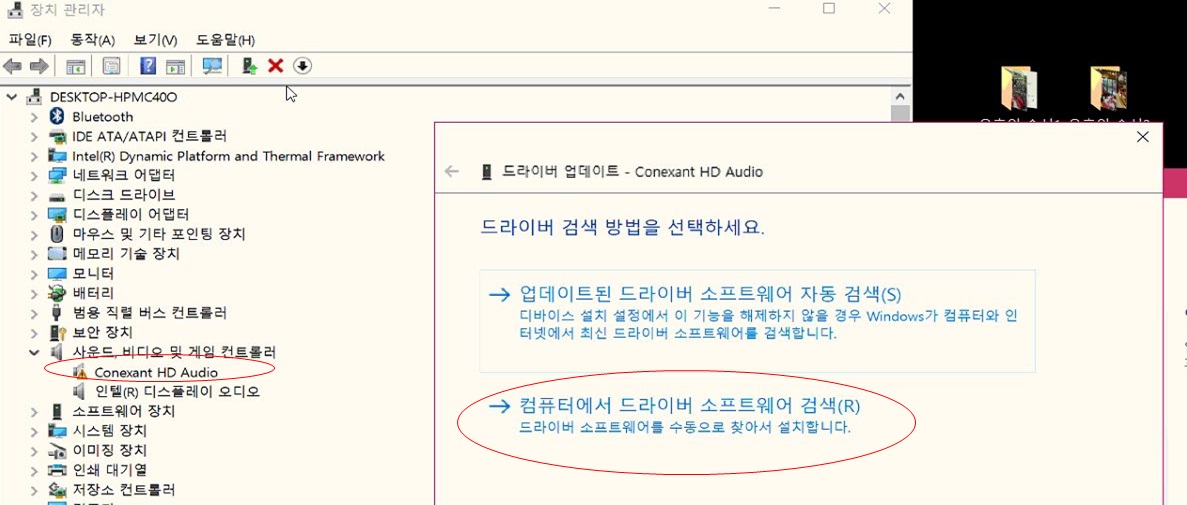Expand the 메모리 기술 장치 node
The height and width of the screenshot is (505, 1187).
tap(33, 254)
